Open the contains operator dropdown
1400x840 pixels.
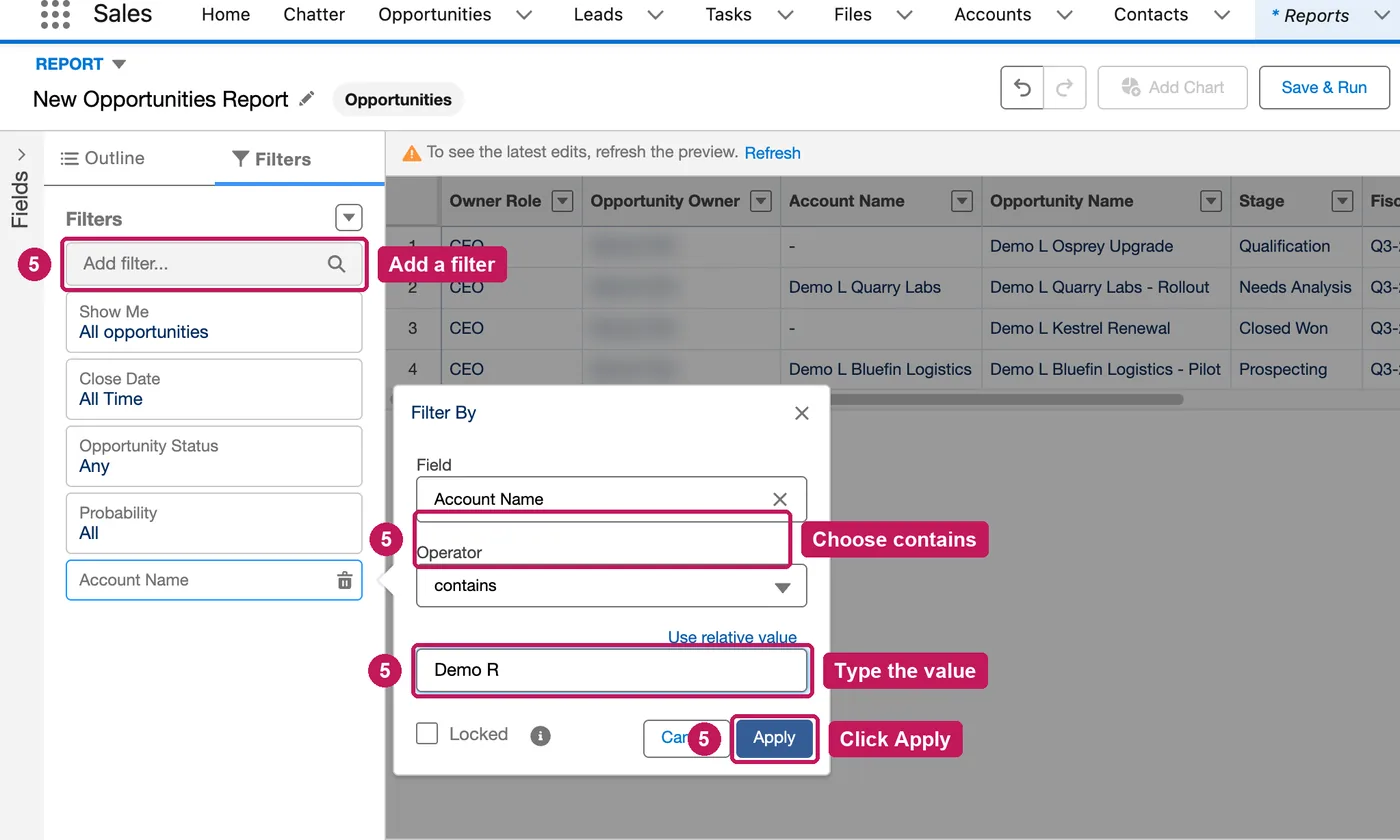coord(611,586)
